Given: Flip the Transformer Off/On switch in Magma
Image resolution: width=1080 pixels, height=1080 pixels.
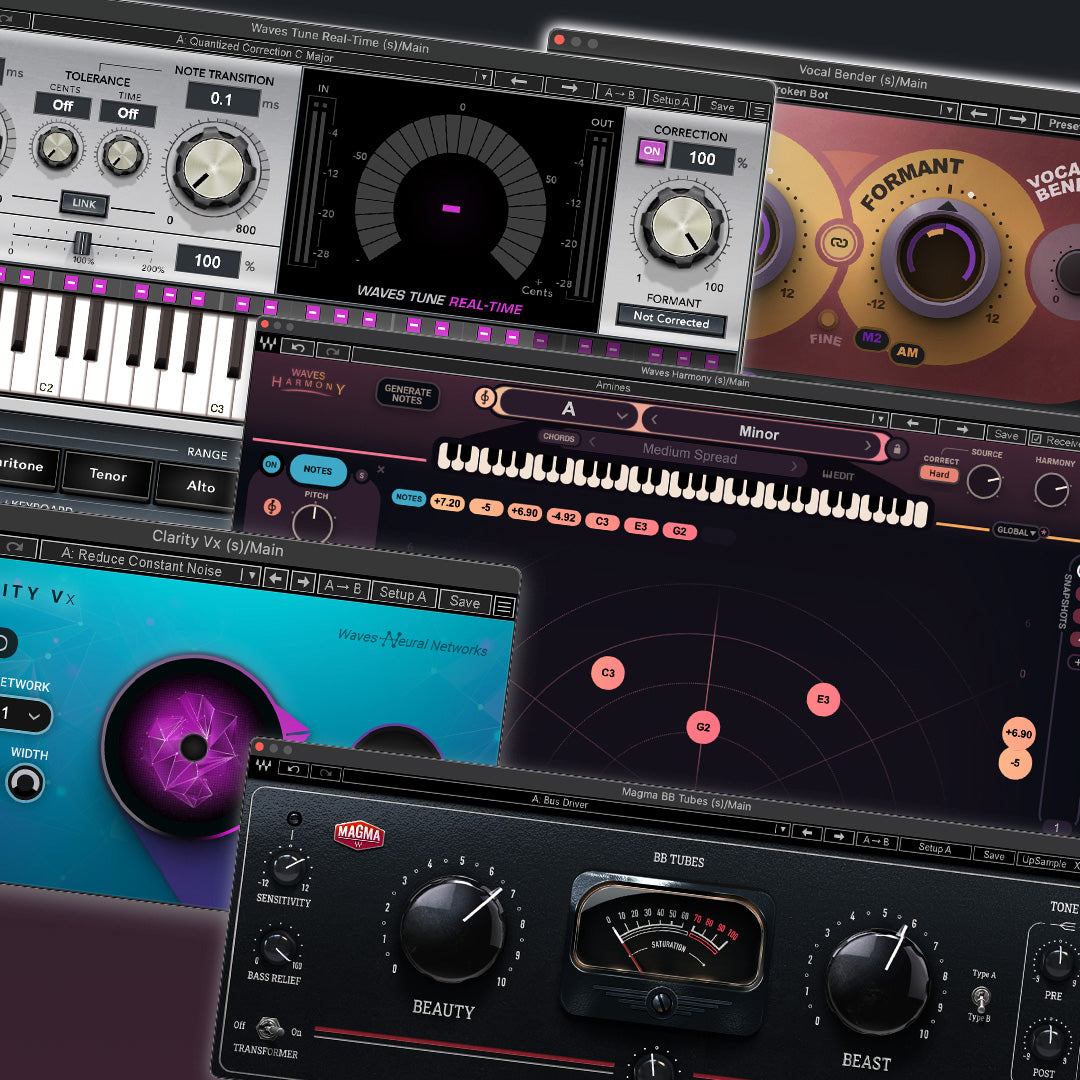Looking at the screenshot, I should click(x=268, y=1028).
